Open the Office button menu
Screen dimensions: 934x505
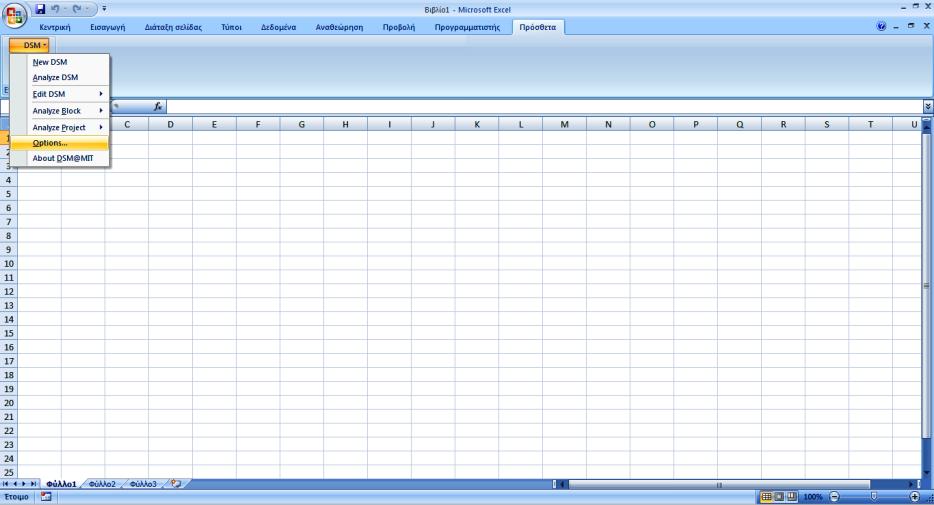(14, 15)
